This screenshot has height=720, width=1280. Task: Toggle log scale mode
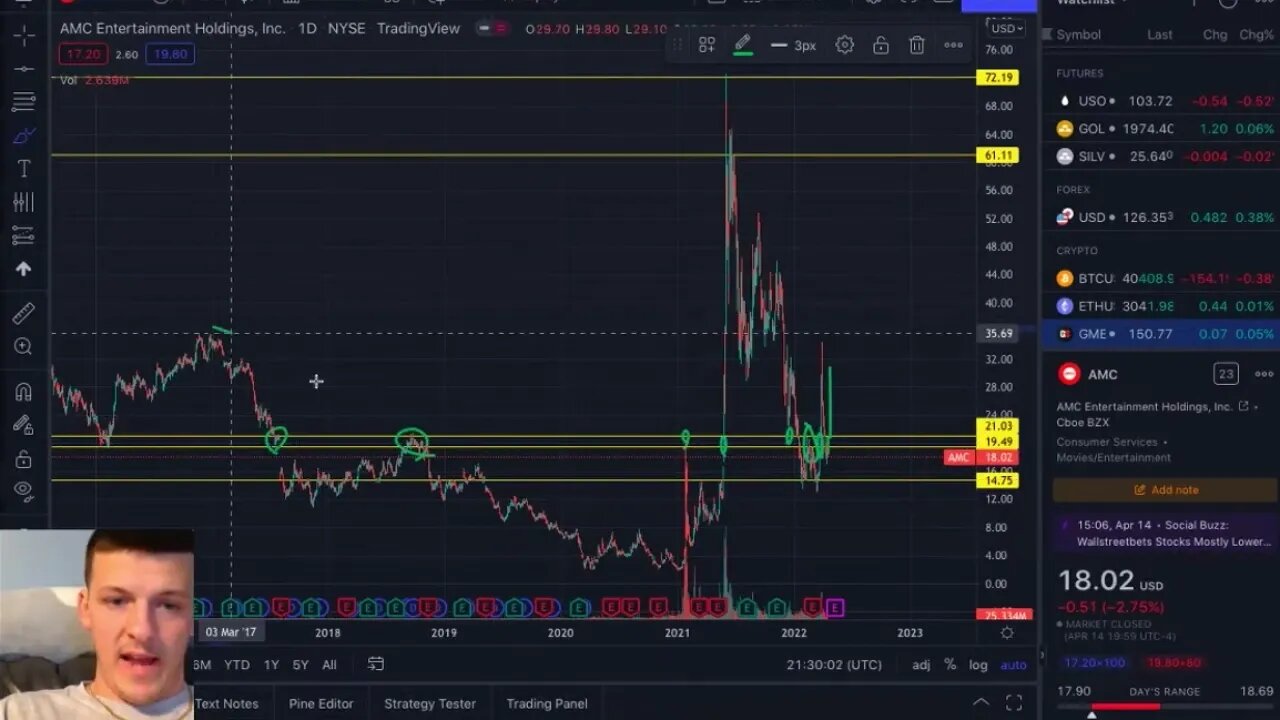978,665
